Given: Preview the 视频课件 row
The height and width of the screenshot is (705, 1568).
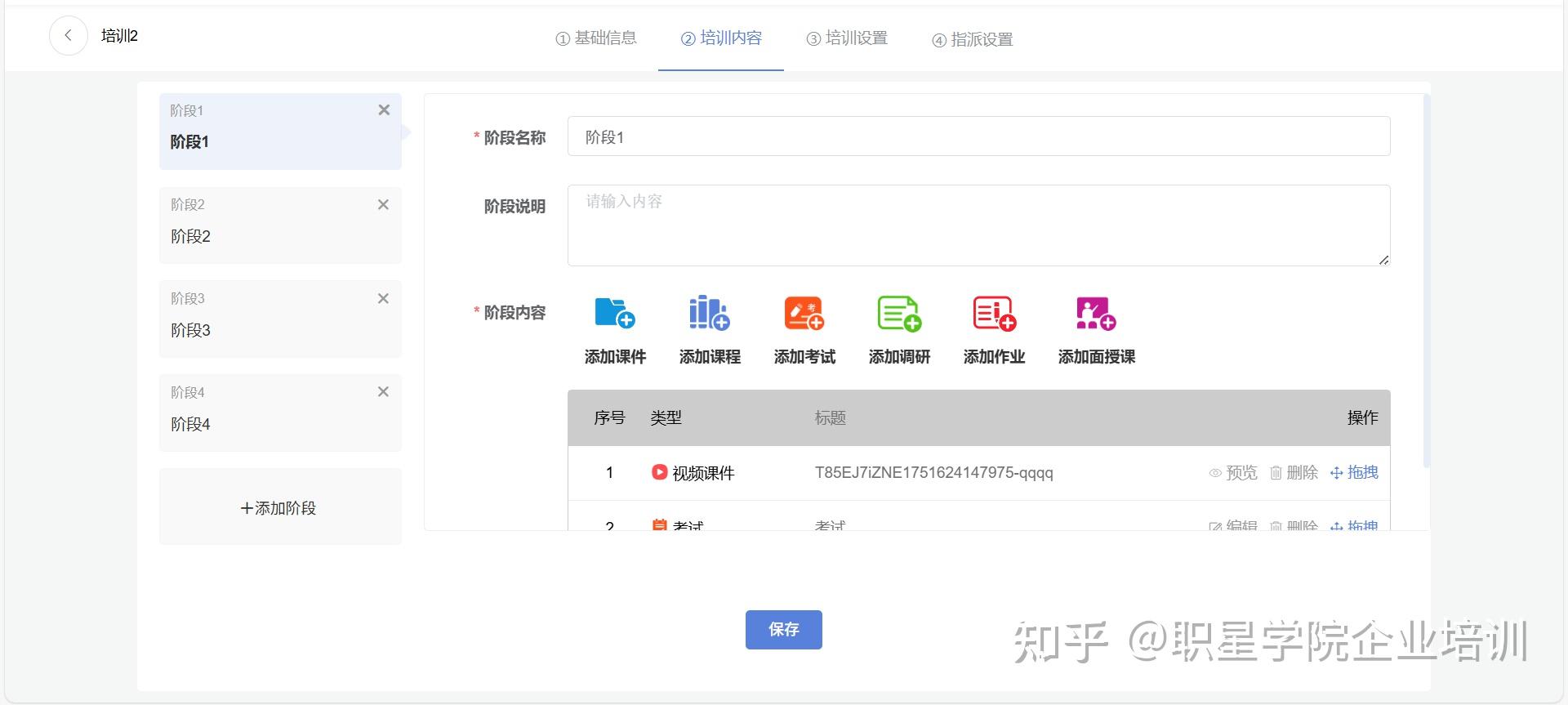Looking at the screenshot, I should [1233, 473].
